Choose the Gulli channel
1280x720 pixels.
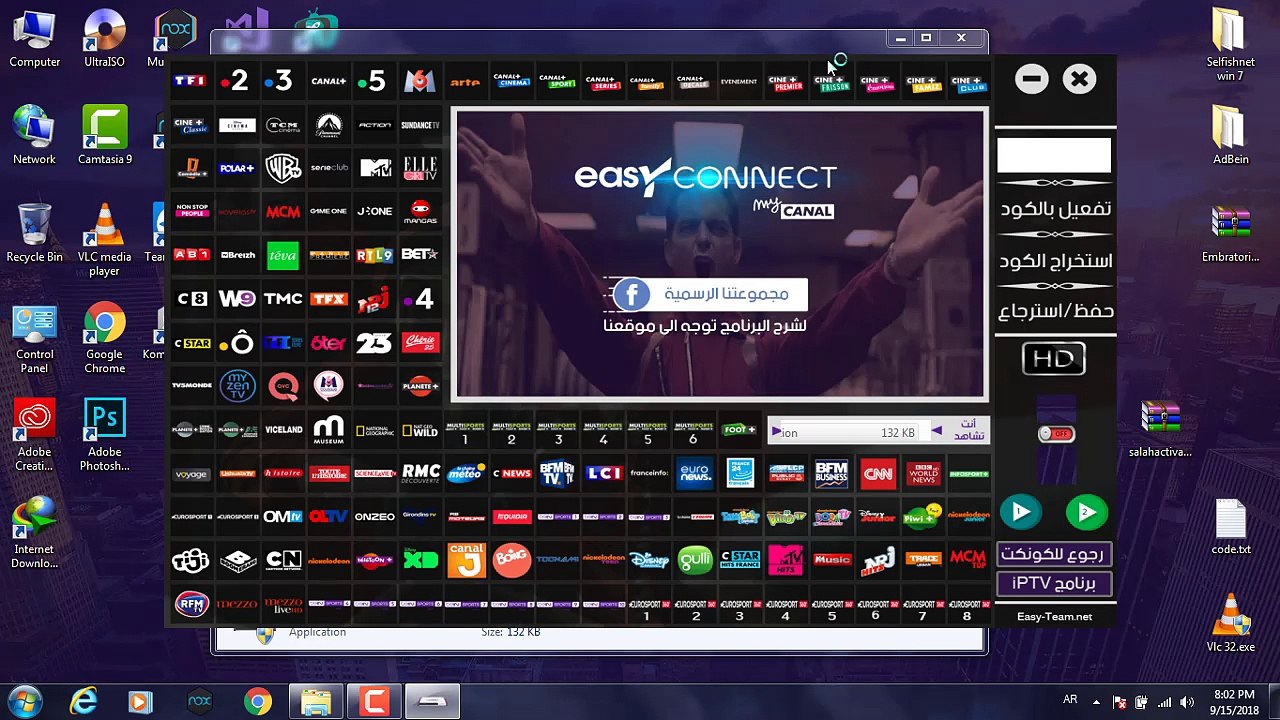[x=695, y=560]
